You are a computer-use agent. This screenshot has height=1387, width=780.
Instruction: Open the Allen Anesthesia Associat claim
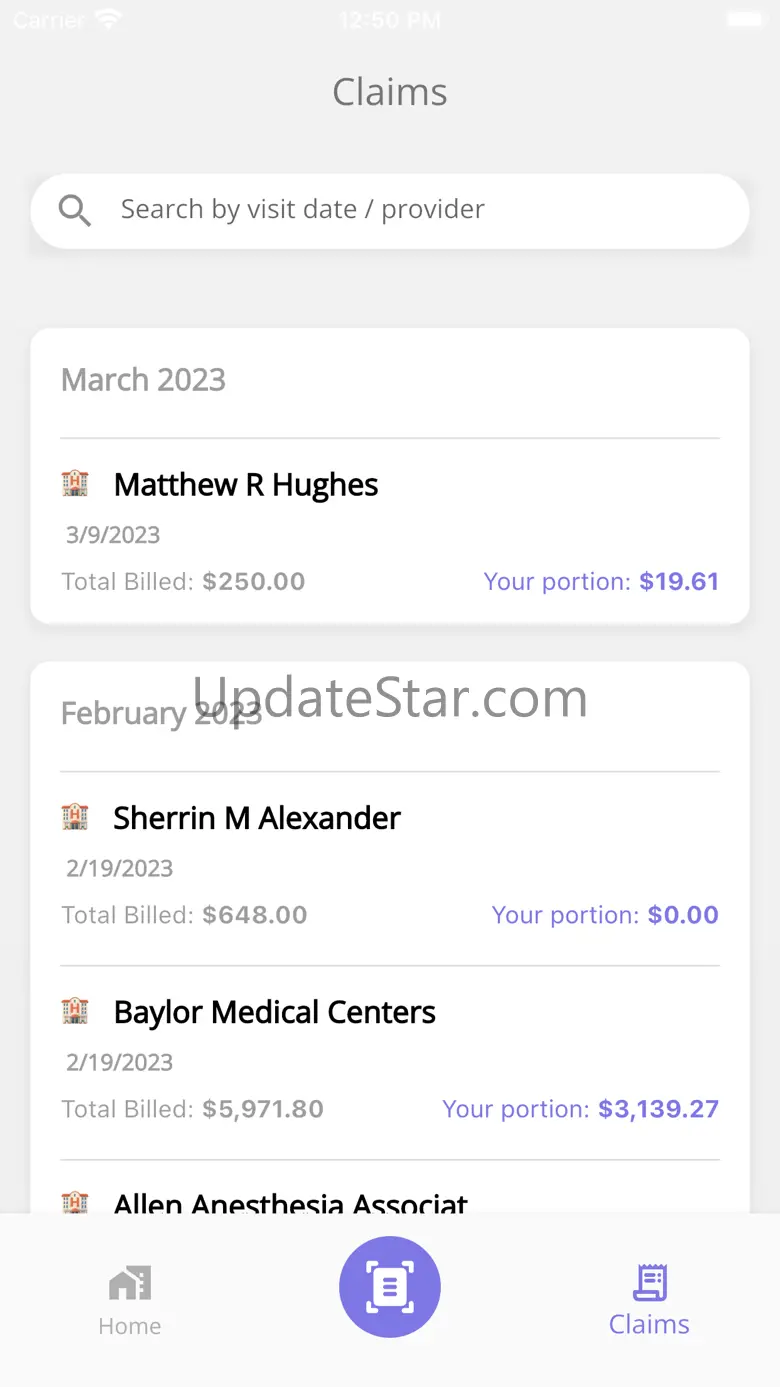pos(290,1203)
